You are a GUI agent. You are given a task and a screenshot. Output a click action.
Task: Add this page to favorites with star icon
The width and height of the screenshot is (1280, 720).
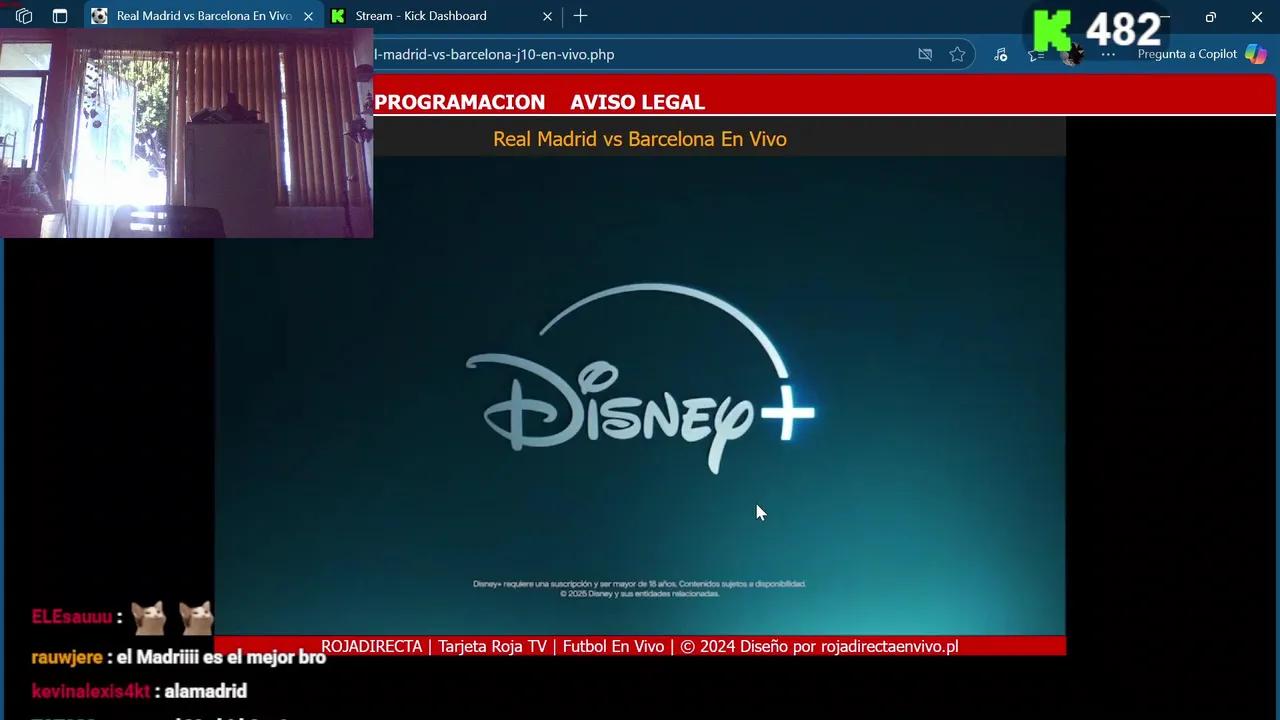pos(957,55)
